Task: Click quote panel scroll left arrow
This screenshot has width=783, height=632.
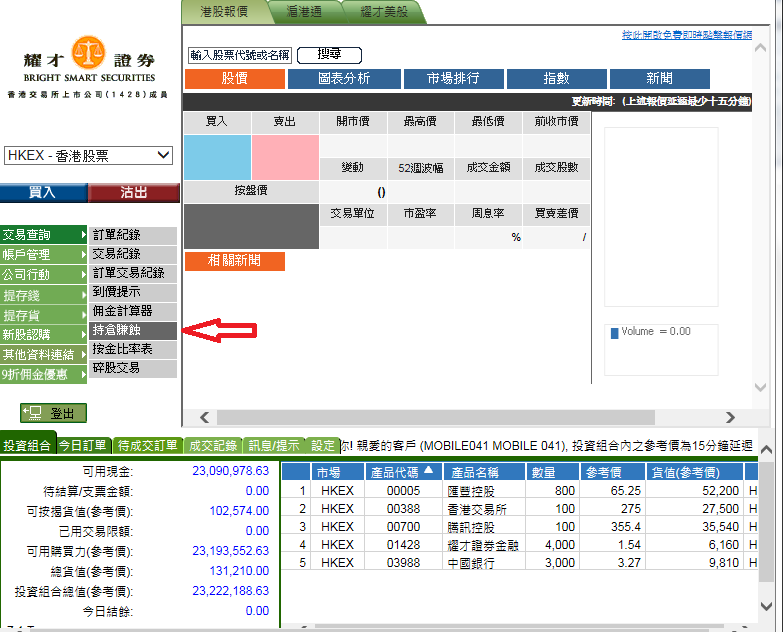Action: 204,417
